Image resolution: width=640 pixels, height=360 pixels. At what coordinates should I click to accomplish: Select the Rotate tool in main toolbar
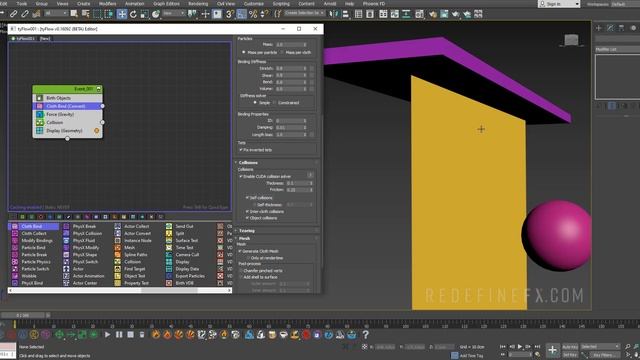(x=133, y=14)
